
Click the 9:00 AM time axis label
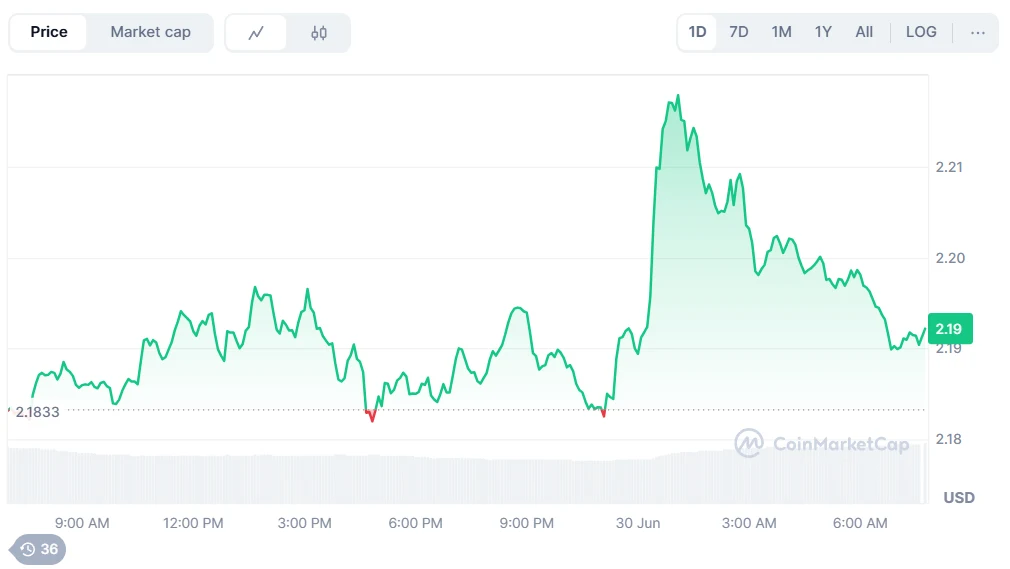(82, 523)
